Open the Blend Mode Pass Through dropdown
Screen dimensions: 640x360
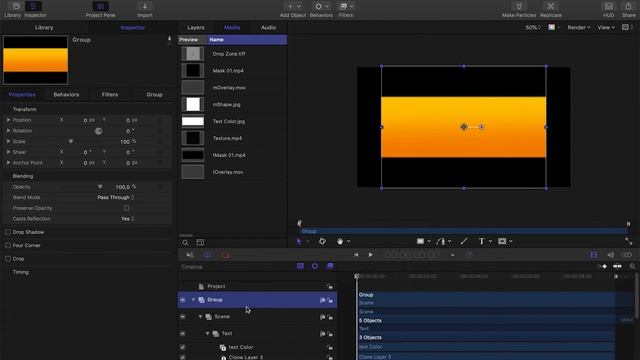coord(116,198)
